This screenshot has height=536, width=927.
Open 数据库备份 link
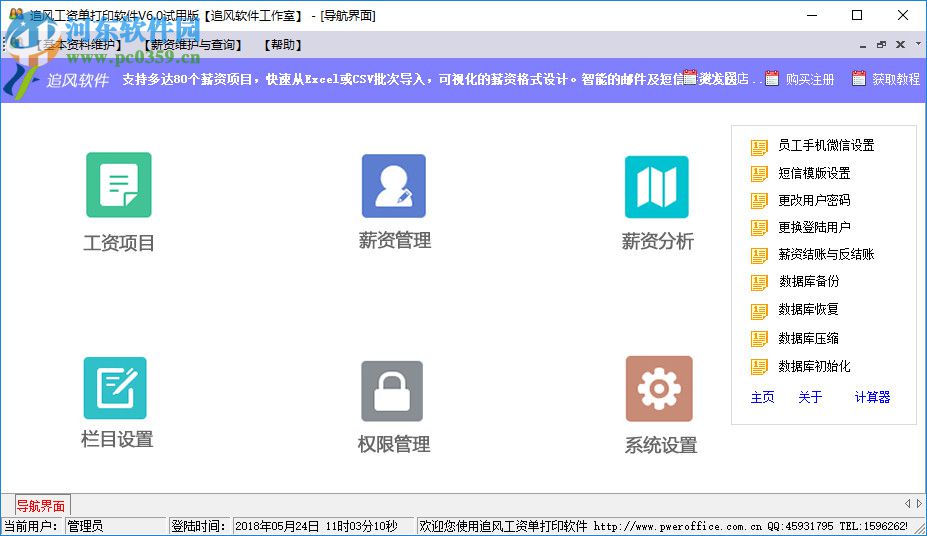pyautogui.click(x=809, y=281)
